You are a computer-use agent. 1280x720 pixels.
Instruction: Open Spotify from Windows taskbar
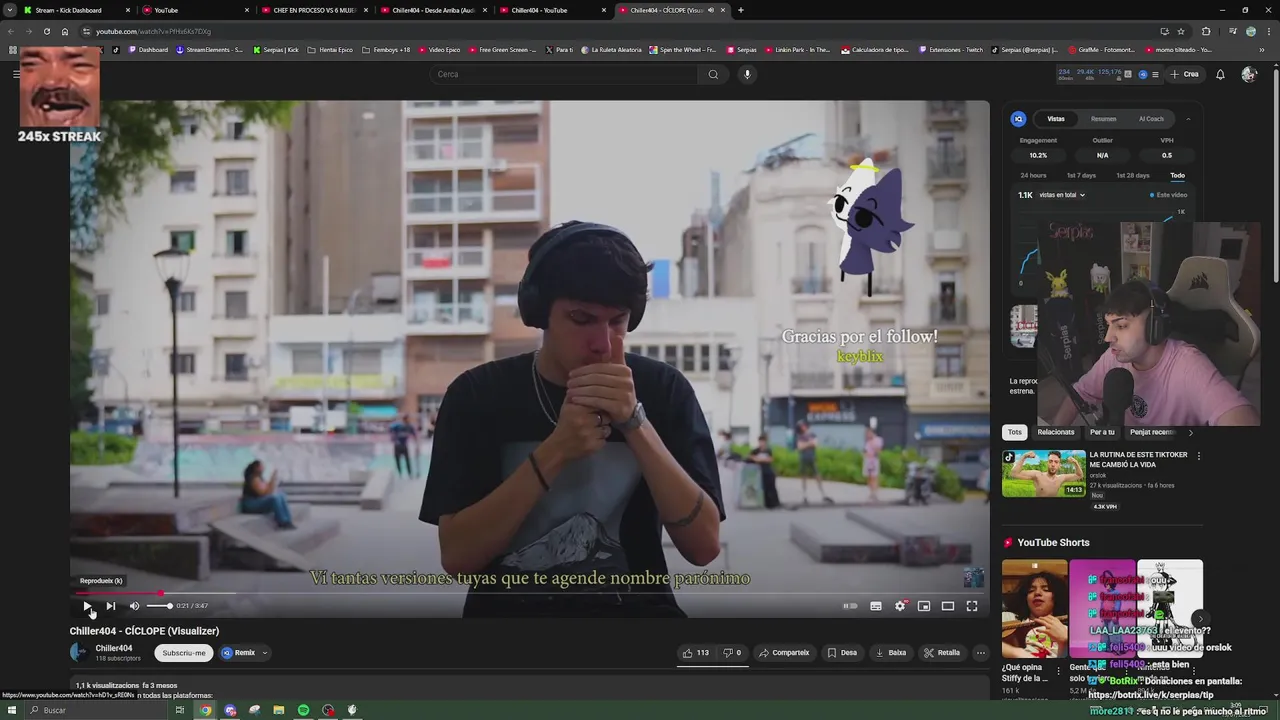pos(303,710)
